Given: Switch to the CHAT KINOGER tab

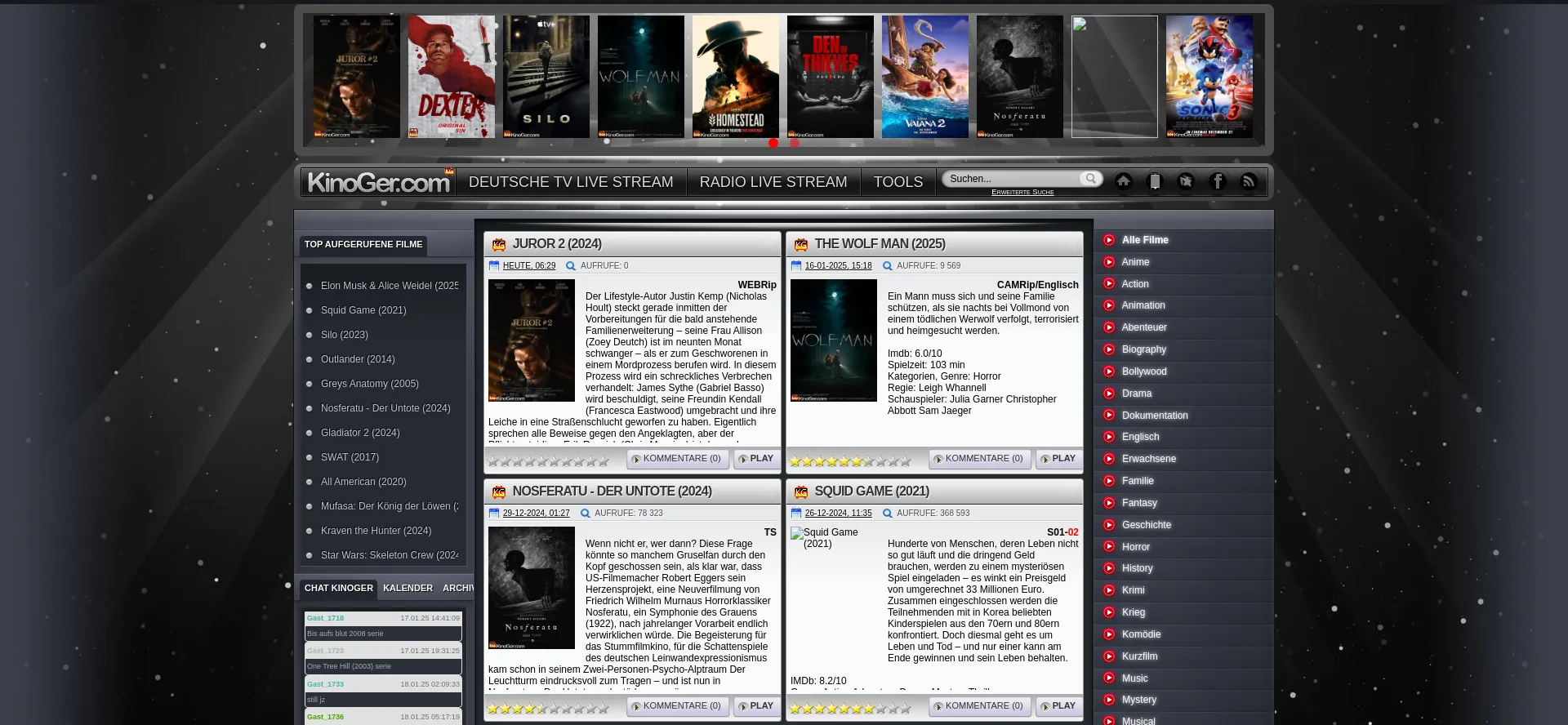Looking at the screenshot, I should pos(339,588).
